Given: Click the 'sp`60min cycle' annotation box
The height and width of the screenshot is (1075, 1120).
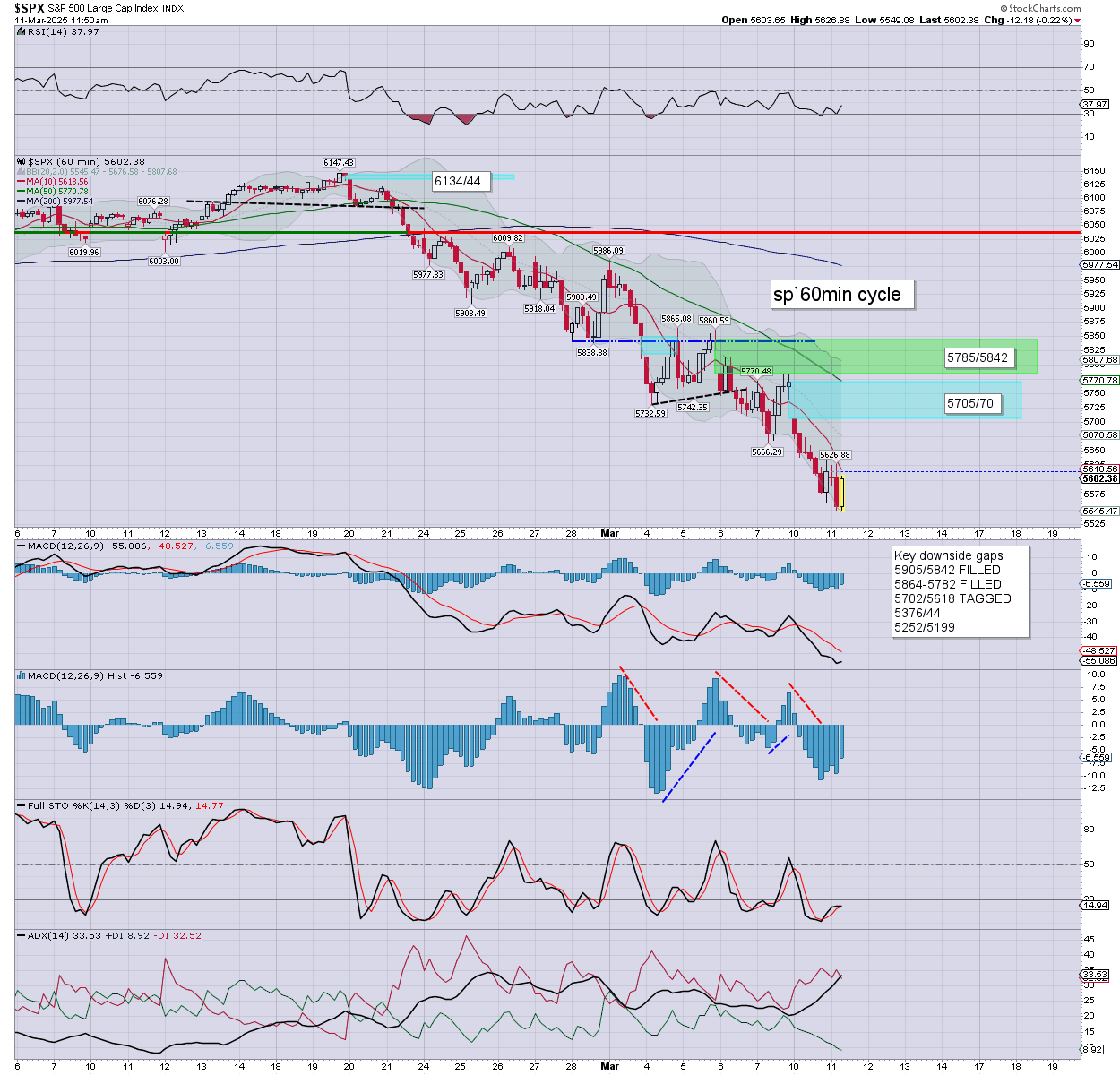Looking at the screenshot, I should [841, 295].
